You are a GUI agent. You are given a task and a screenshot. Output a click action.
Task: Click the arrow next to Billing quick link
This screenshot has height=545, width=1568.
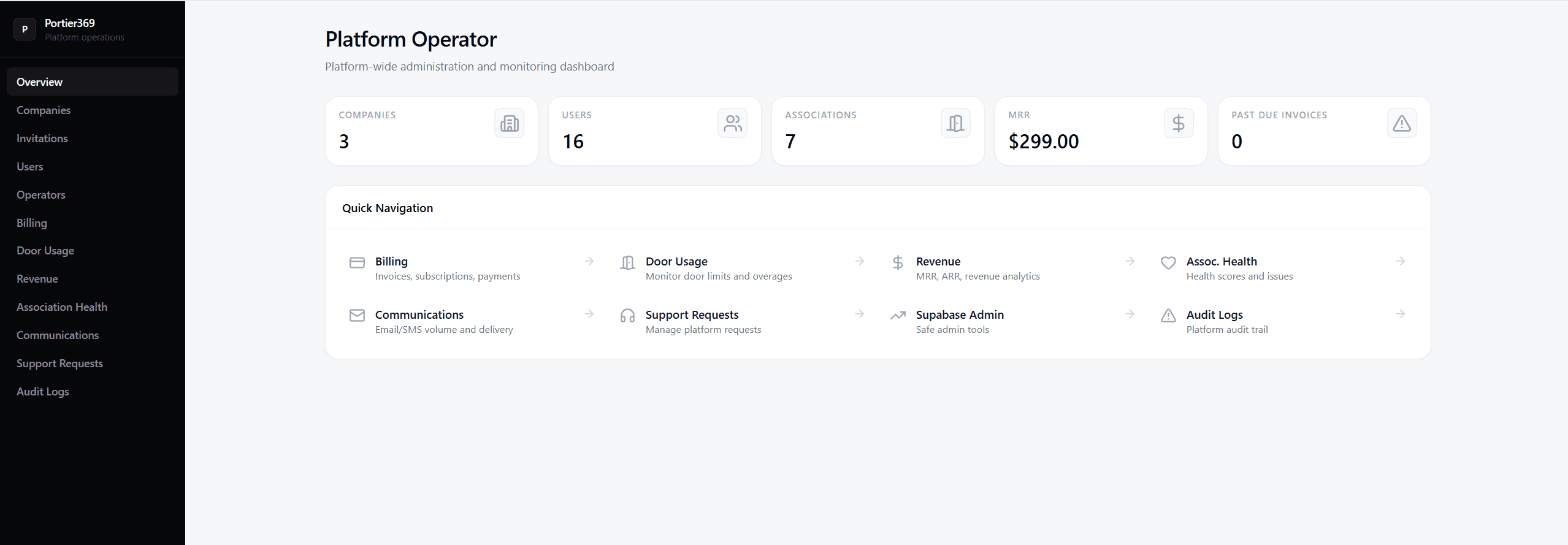point(589,261)
